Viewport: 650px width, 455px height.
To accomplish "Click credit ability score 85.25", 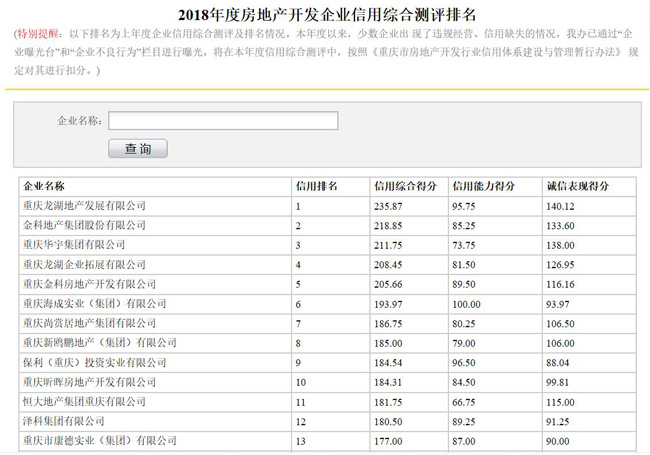I will (463, 226).
